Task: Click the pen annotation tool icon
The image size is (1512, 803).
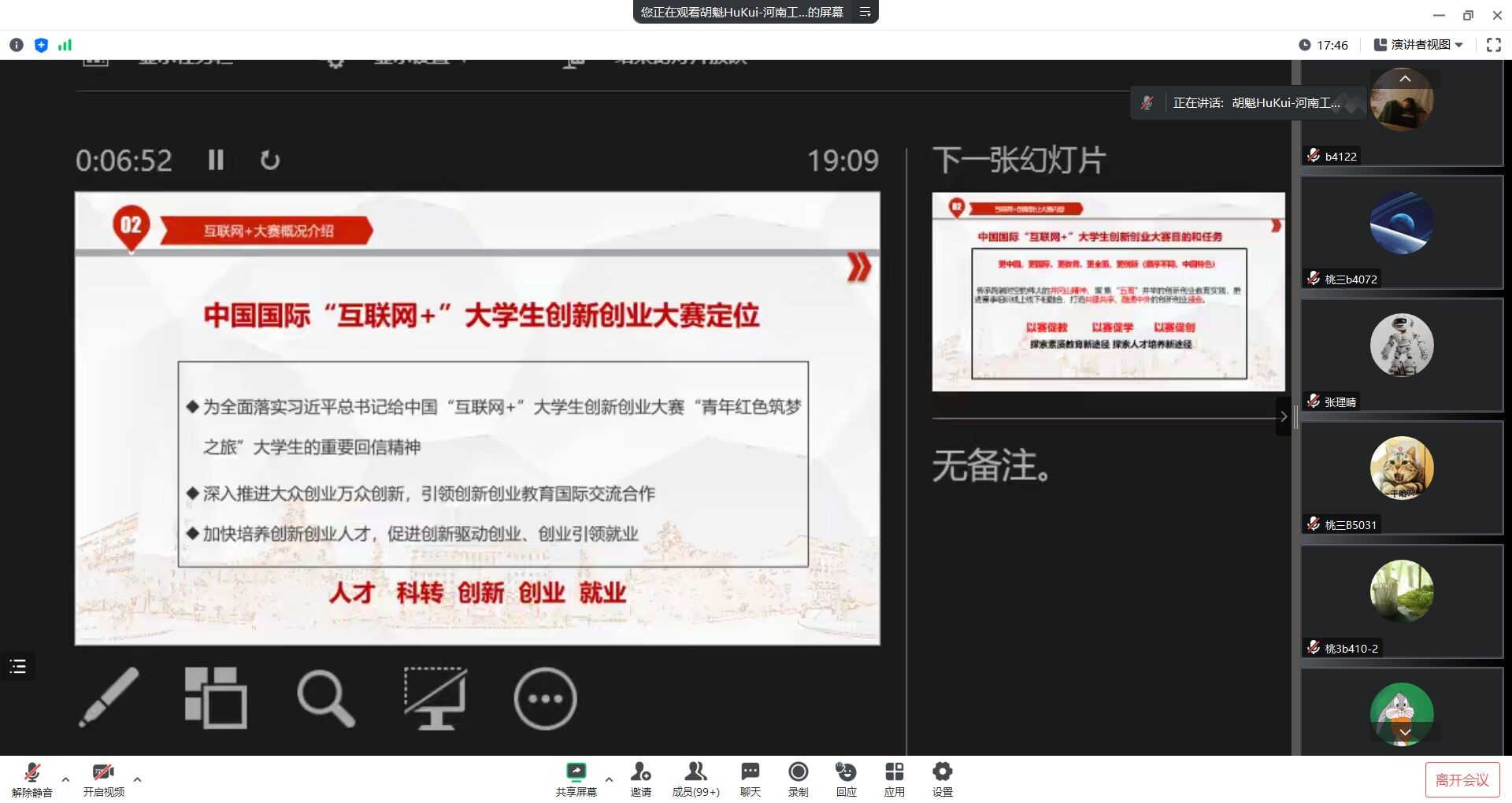Action: (x=109, y=697)
